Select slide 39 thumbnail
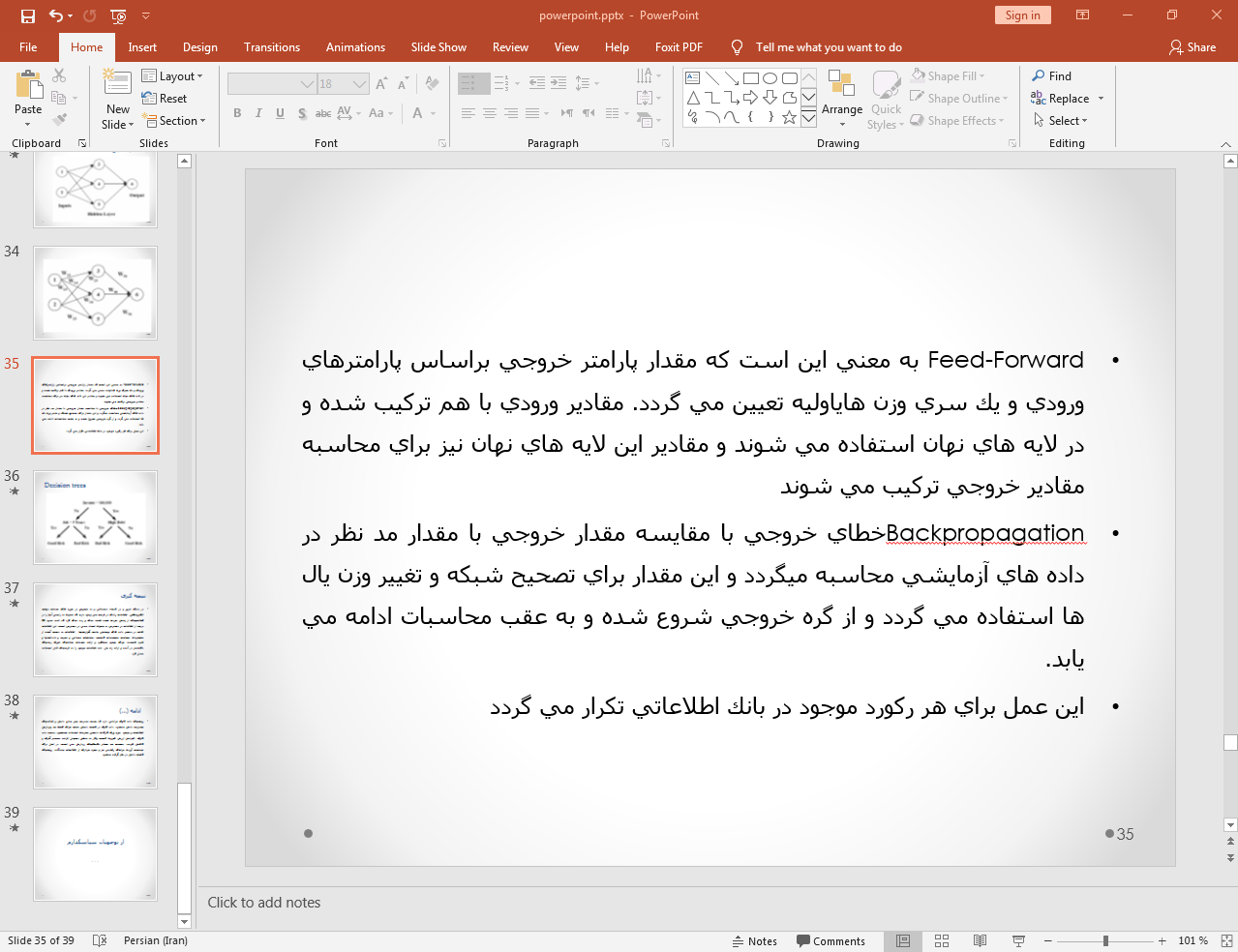The width and height of the screenshot is (1238, 952). point(95,853)
